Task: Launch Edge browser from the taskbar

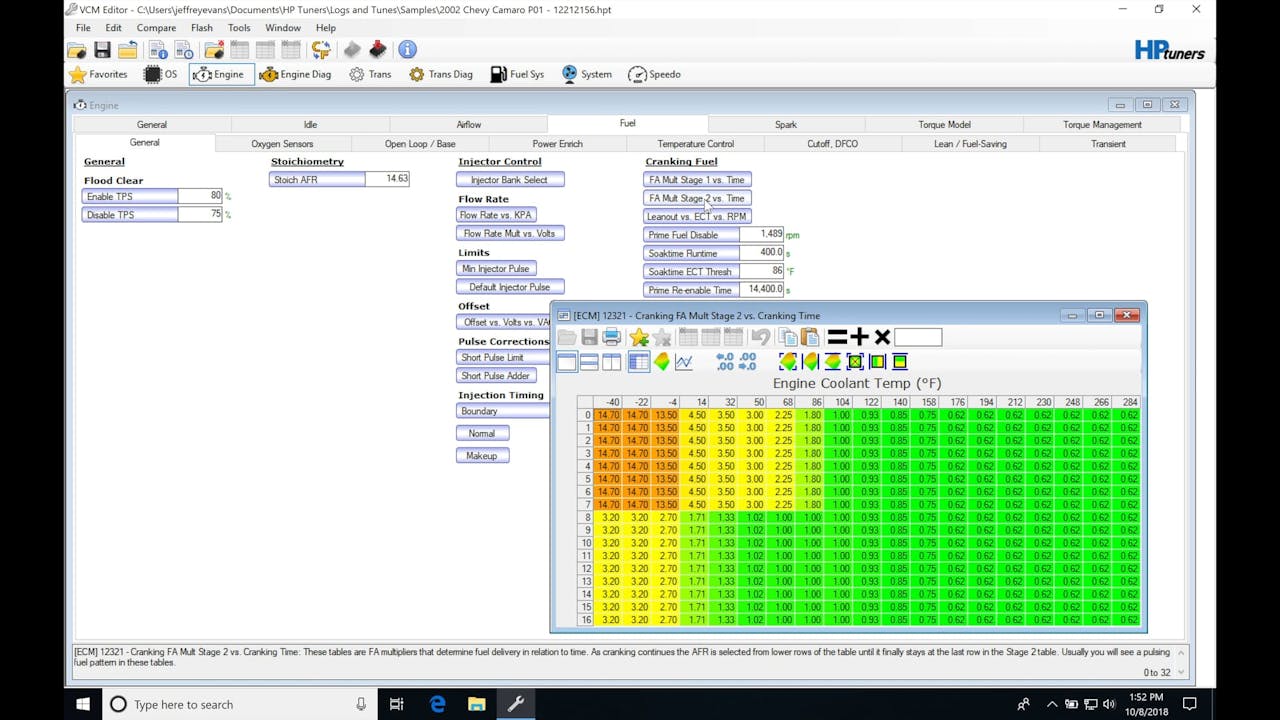Action: point(437,704)
